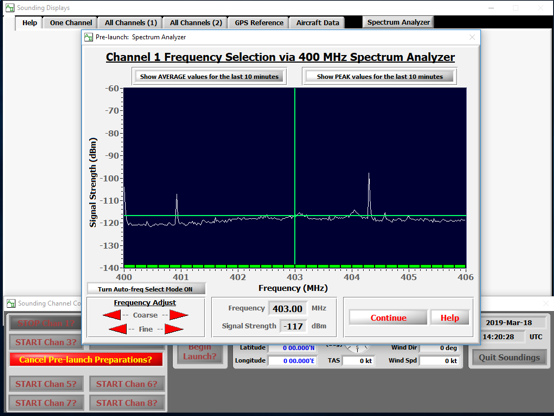Click the Sounding Displays window icon

coord(10,7)
